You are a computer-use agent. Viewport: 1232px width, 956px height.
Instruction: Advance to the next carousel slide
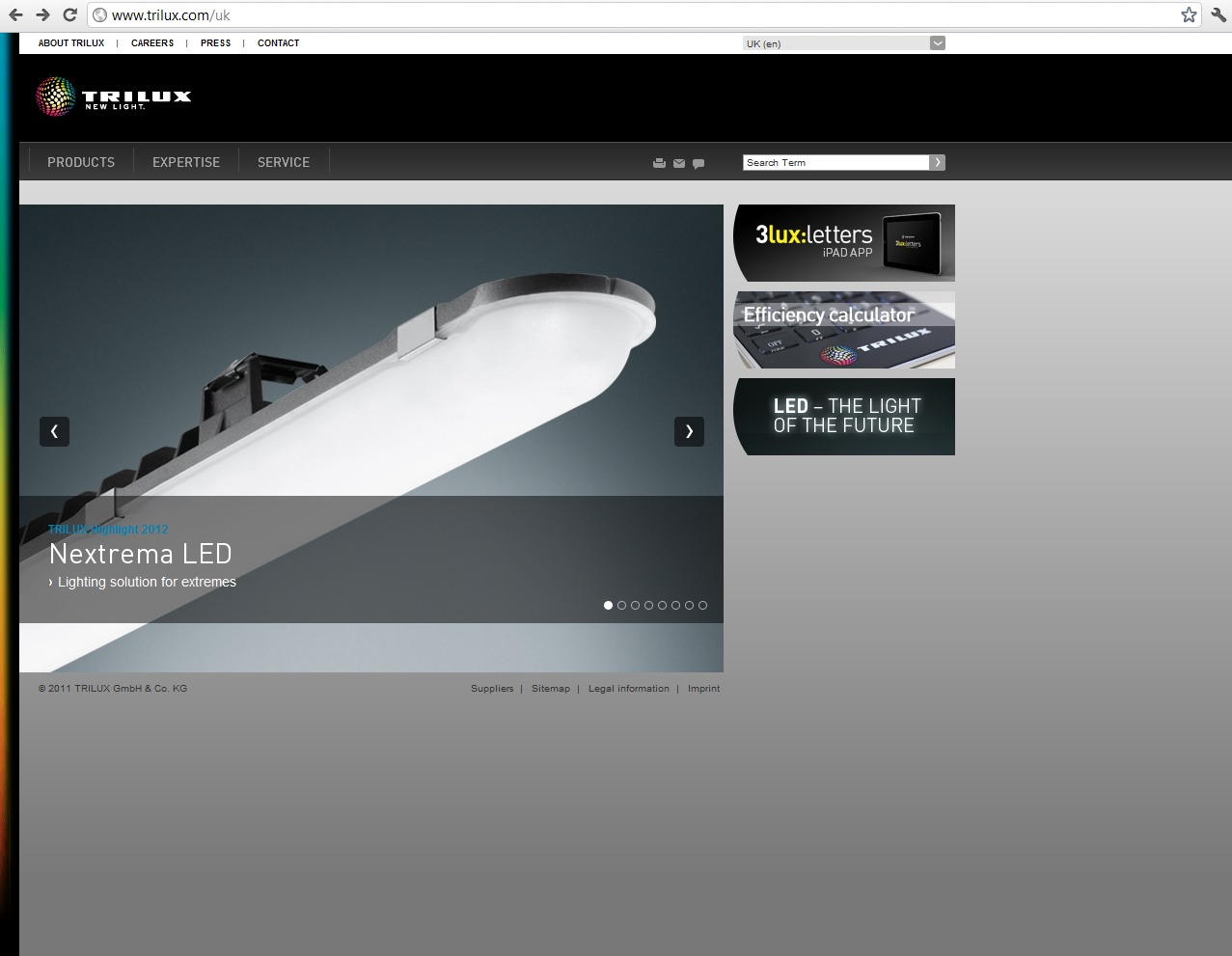coord(689,431)
